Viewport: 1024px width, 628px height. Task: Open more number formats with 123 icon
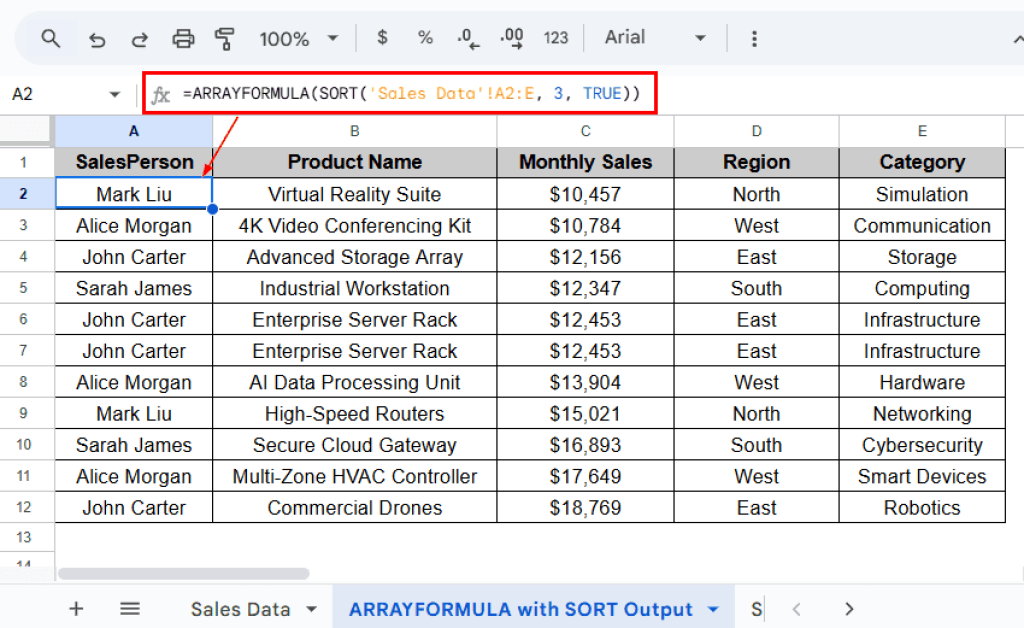click(556, 37)
